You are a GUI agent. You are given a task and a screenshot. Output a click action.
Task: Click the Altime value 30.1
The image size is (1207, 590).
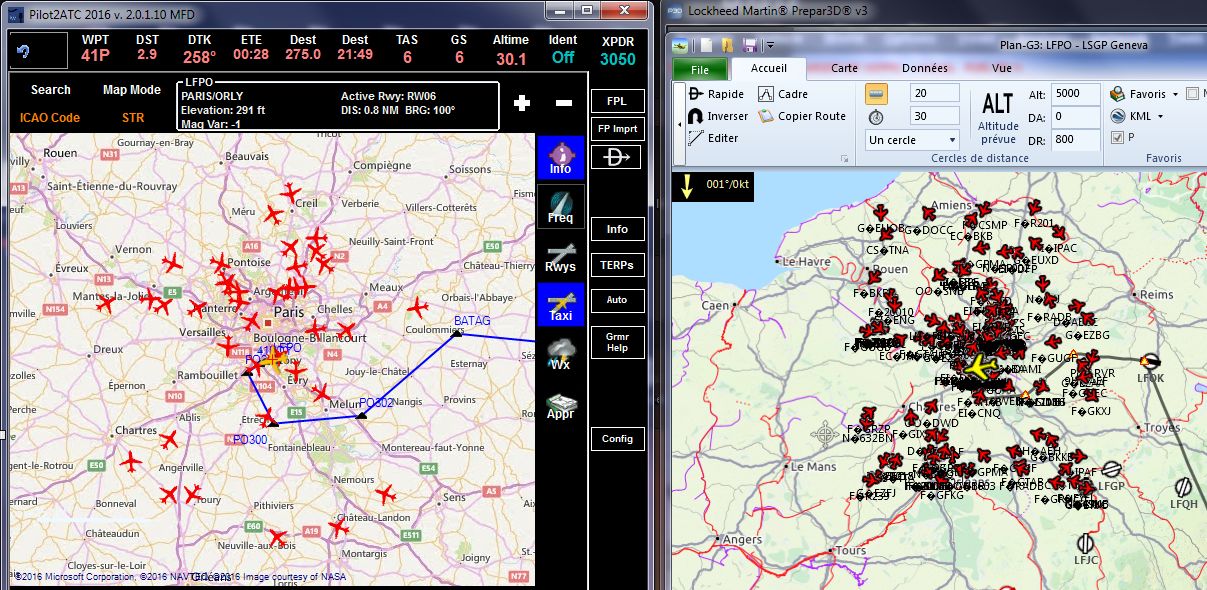510,58
